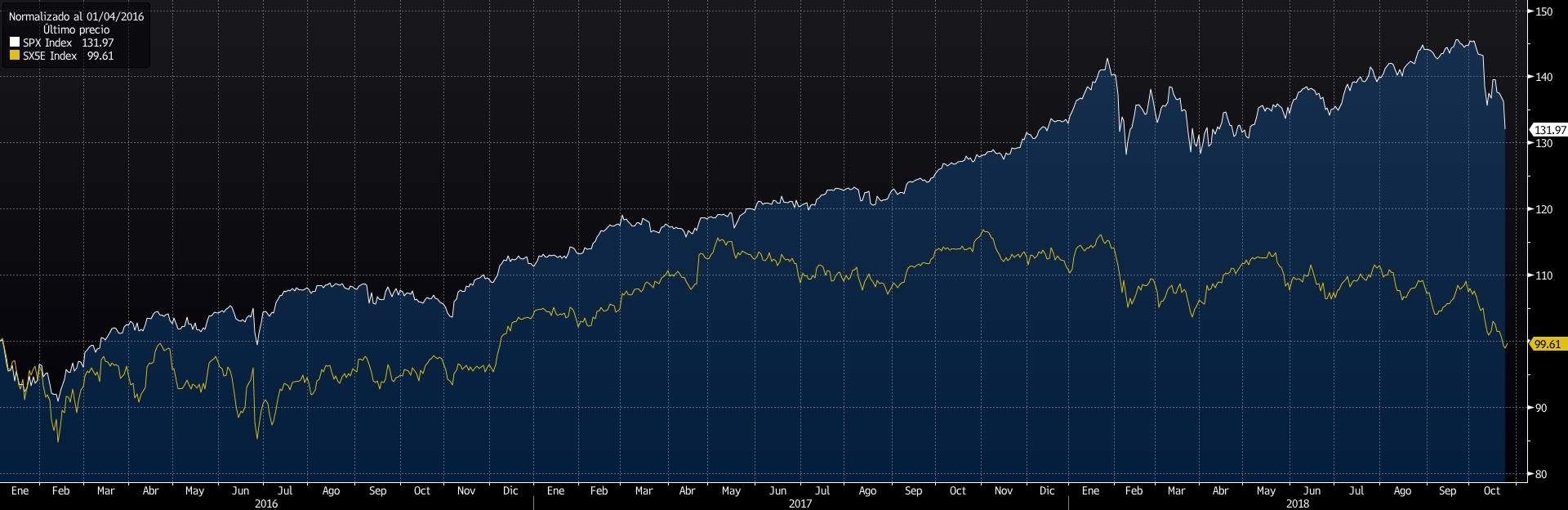The width and height of the screenshot is (1568, 510).
Task: Click the Último precio legend label
Action: coord(76,29)
